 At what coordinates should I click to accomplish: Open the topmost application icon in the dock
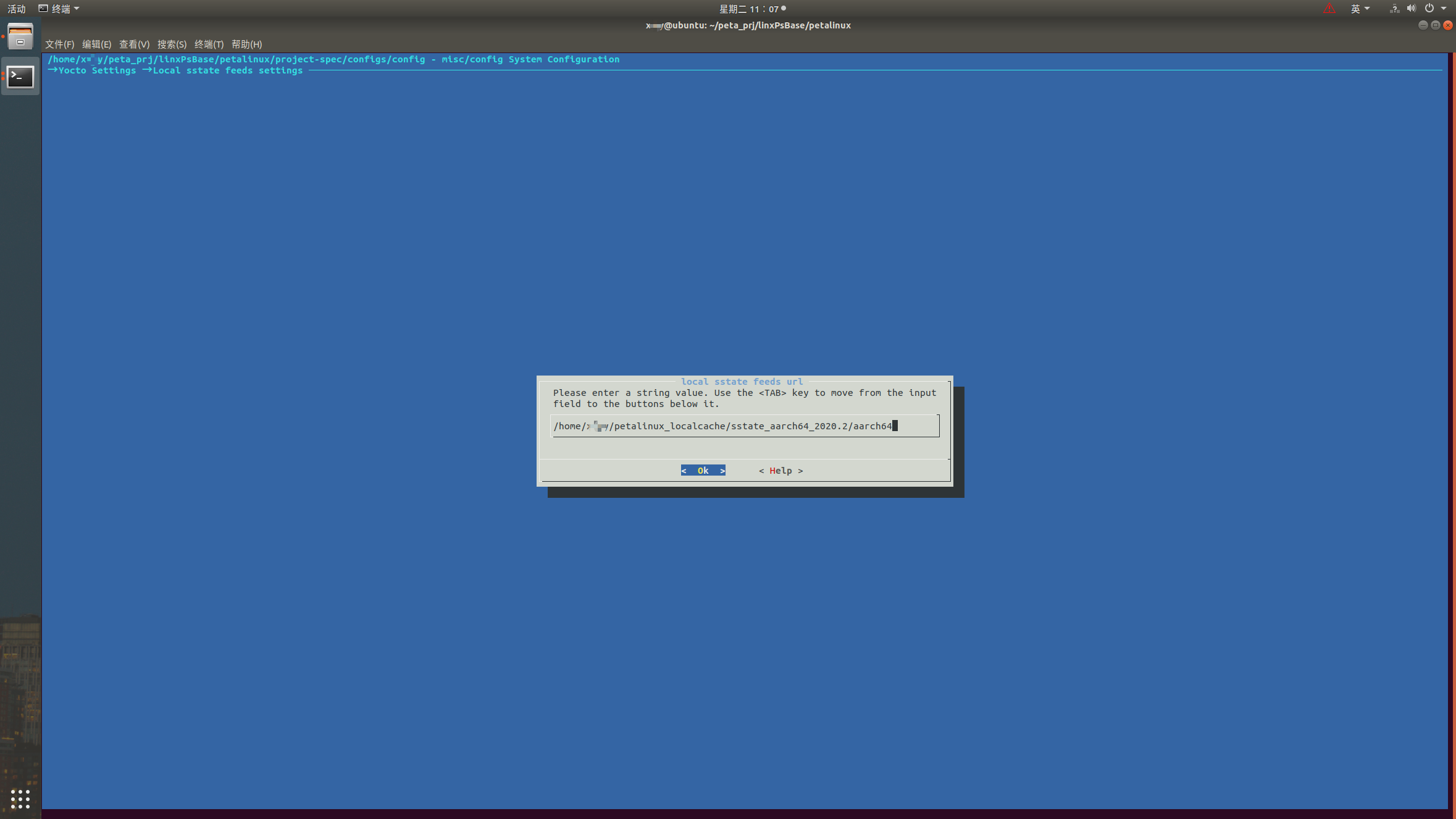20,37
